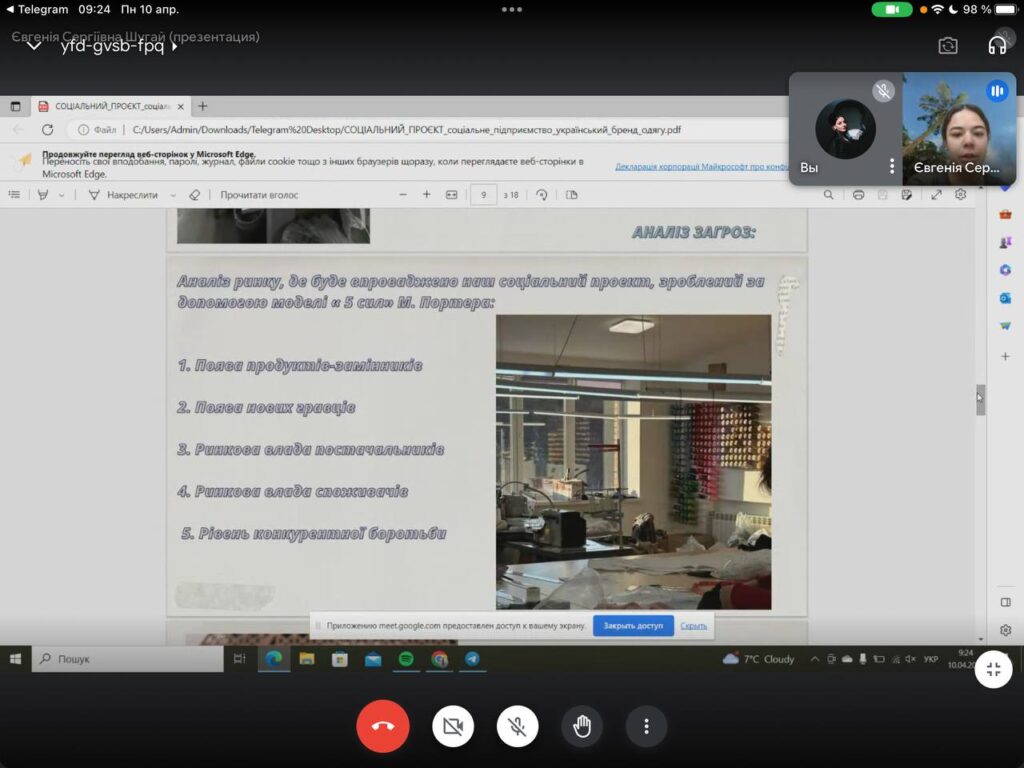
Task: Select the СОЦІАЛЬНИЙ_ПРОЄКТ PDF browser tab
Action: pos(110,106)
